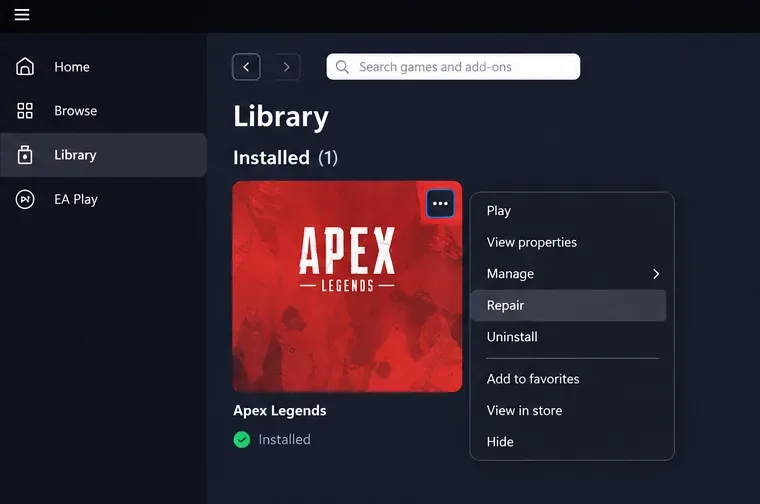Open the Library sidebar entry
Image resolution: width=760 pixels, height=504 pixels.
103,155
